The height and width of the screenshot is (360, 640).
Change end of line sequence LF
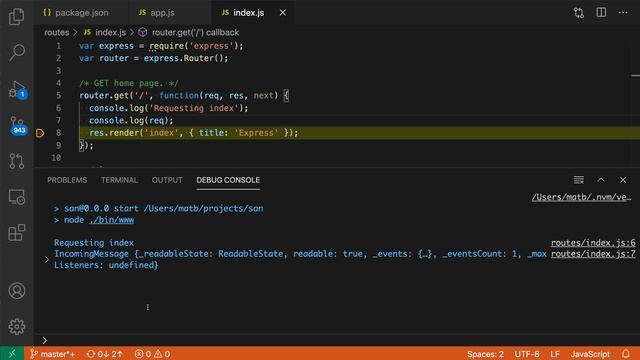pos(555,353)
